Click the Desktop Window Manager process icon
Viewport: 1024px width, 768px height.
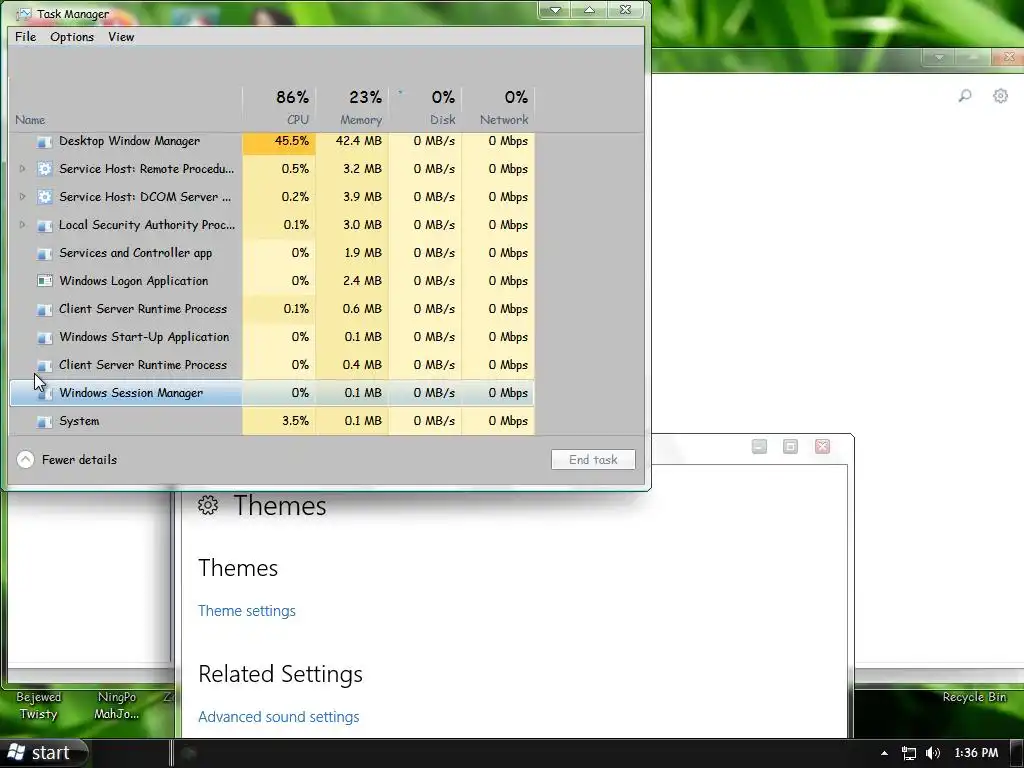(x=44, y=142)
